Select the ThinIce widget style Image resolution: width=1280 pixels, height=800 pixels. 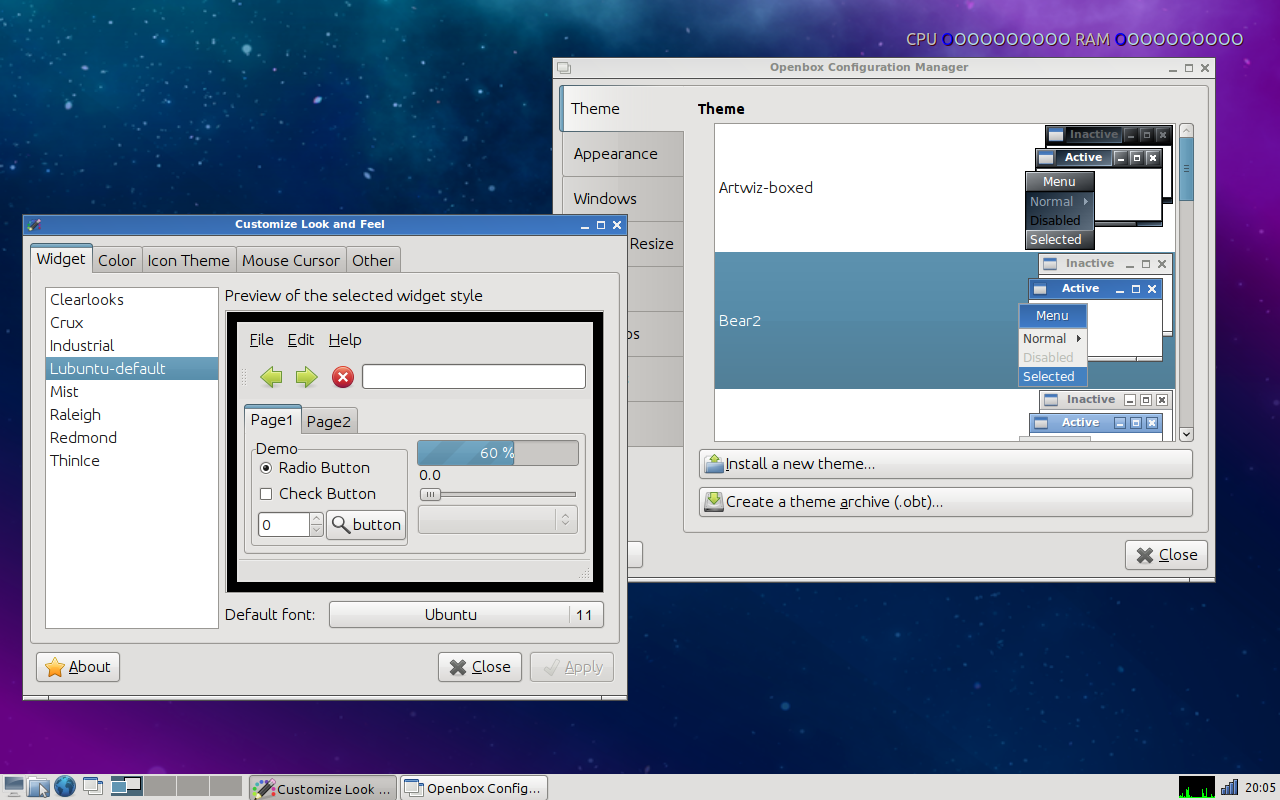132,461
